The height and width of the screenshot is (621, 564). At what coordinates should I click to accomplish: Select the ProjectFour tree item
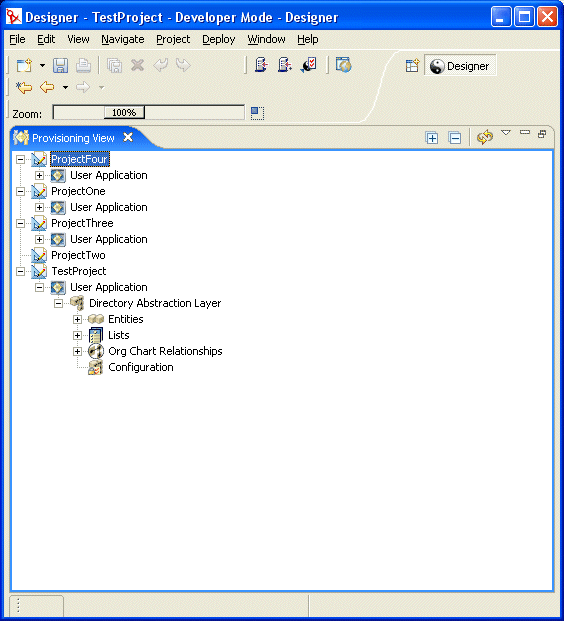tap(80, 159)
